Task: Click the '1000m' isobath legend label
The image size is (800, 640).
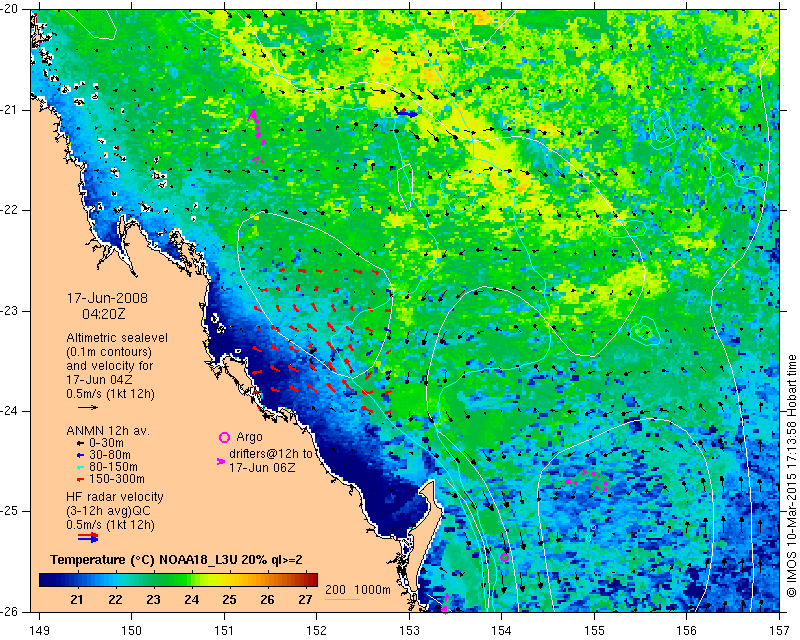Action: point(372,590)
